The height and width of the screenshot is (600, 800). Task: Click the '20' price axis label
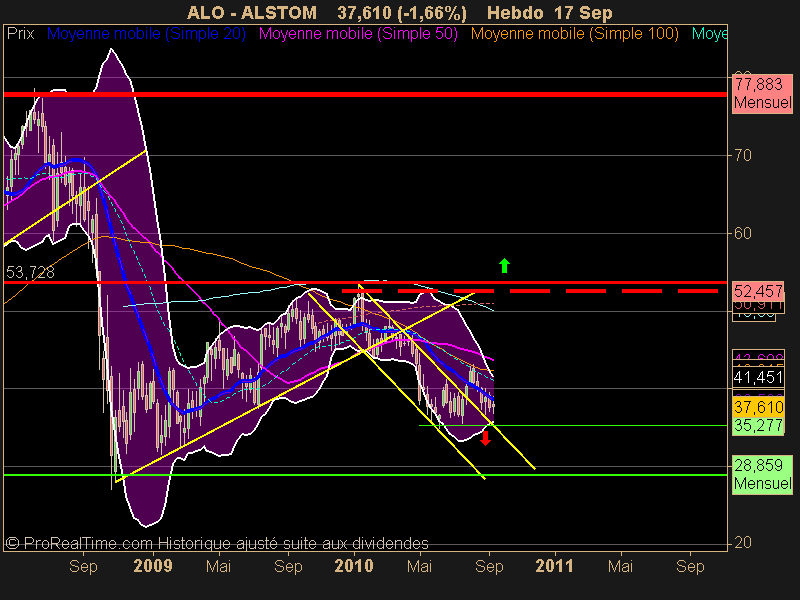[x=743, y=543]
